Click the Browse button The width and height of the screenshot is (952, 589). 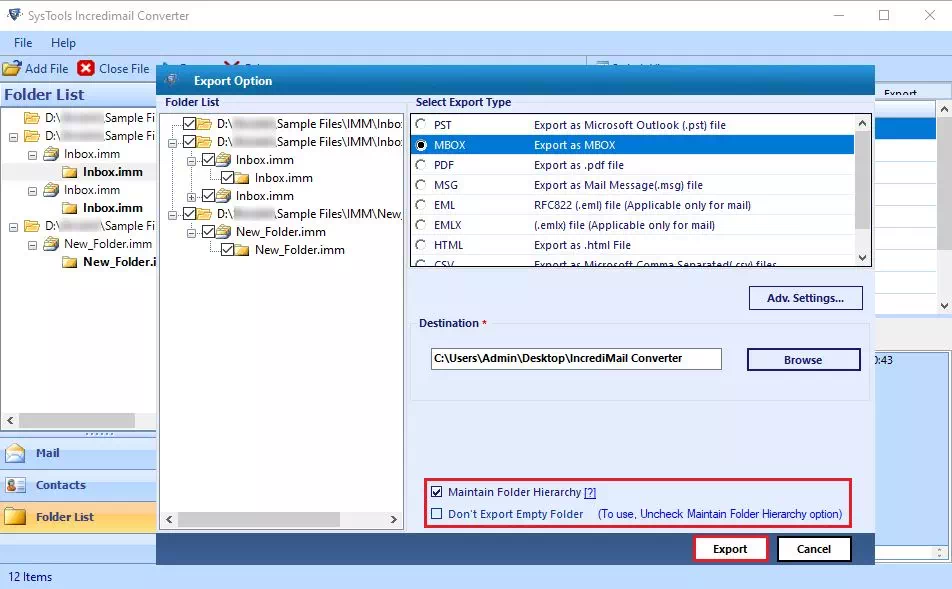coord(803,359)
